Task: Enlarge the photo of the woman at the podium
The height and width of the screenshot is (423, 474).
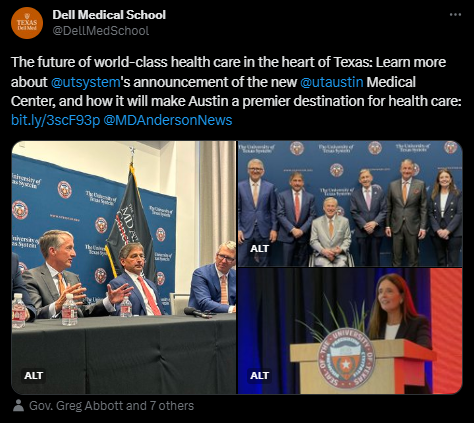Action: (350, 331)
